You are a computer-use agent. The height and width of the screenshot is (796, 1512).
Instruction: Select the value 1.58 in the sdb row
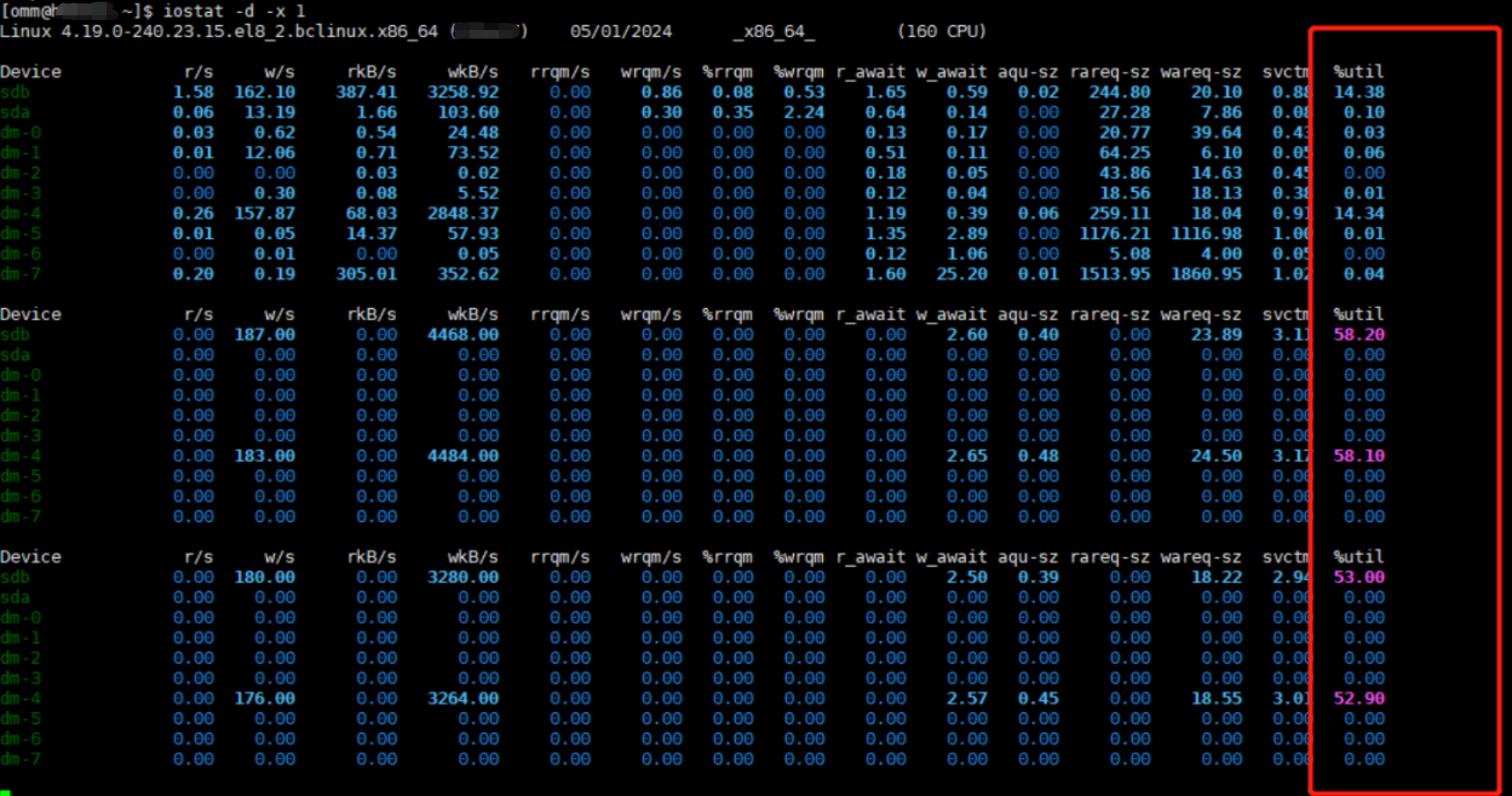[193, 92]
